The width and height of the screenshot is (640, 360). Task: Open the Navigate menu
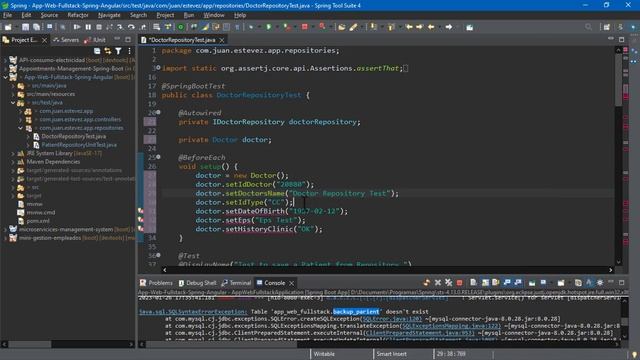(x=109, y=15)
